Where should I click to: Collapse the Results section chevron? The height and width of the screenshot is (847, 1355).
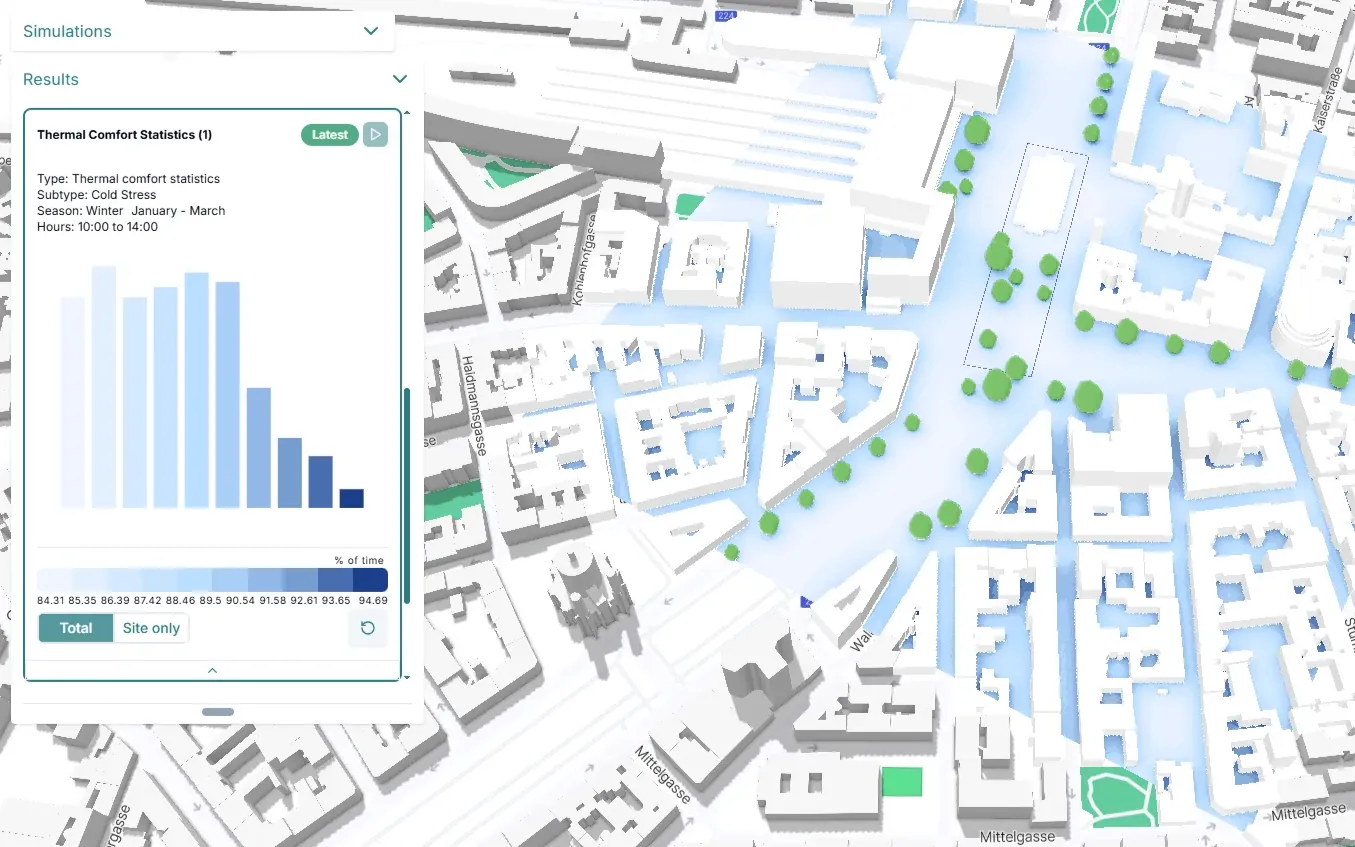[x=400, y=79]
